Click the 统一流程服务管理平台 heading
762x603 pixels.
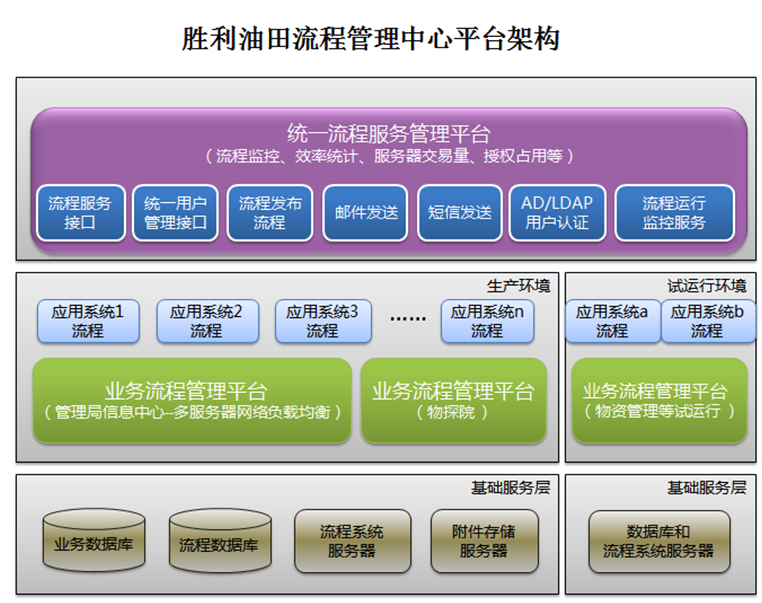point(389,134)
